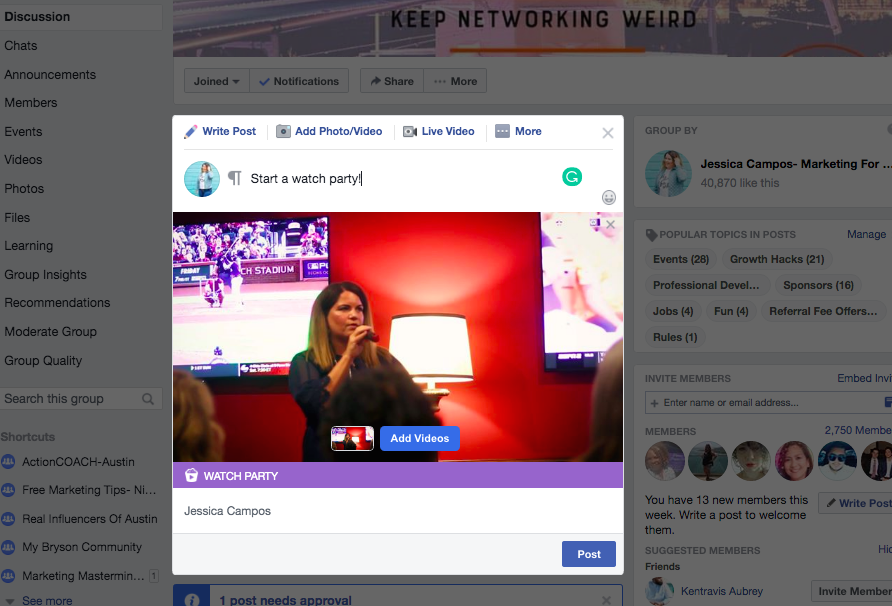The image size is (892, 606).
Task: Open Jessica Campos- Marketing For page link
Action: click(x=796, y=164)
